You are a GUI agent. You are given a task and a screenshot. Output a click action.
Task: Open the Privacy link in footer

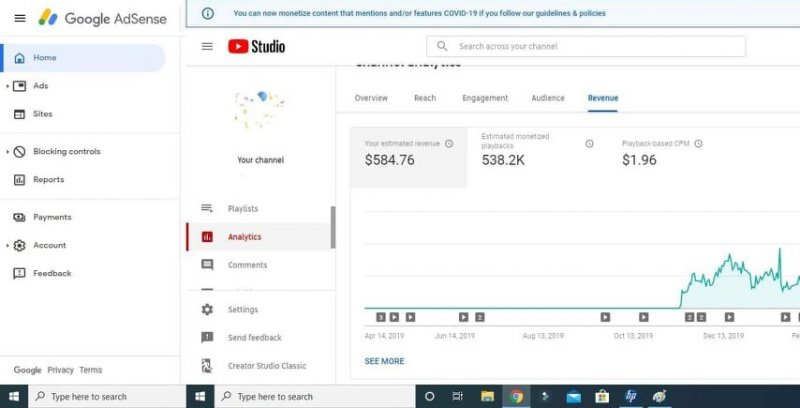(60, 370)
